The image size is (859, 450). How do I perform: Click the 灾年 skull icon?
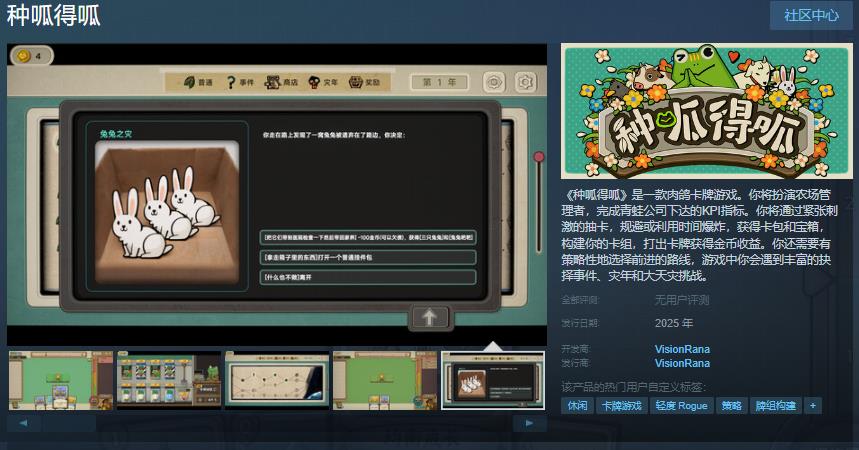(x=316, y=83)
